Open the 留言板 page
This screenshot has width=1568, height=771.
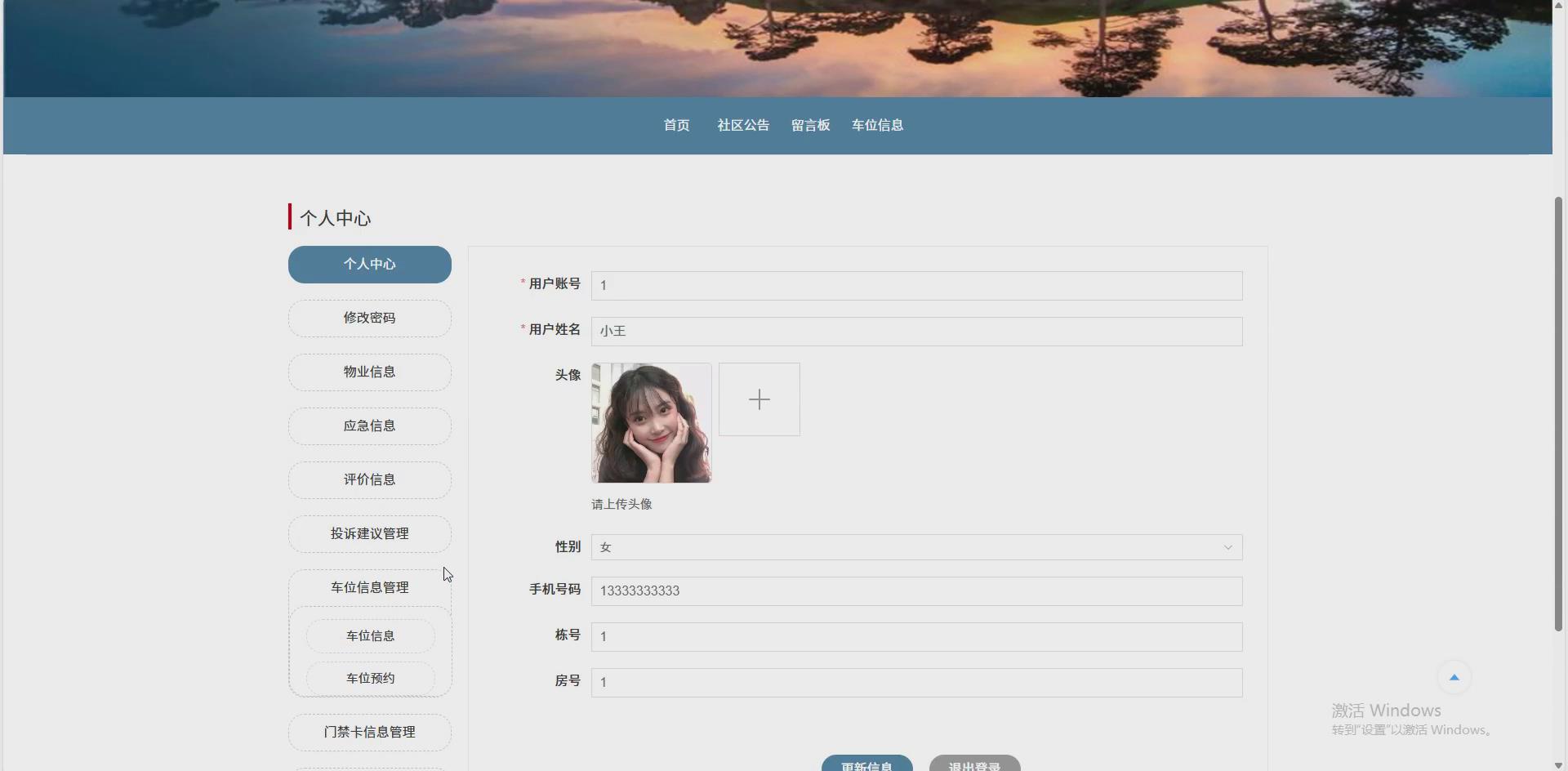[810, 125]
